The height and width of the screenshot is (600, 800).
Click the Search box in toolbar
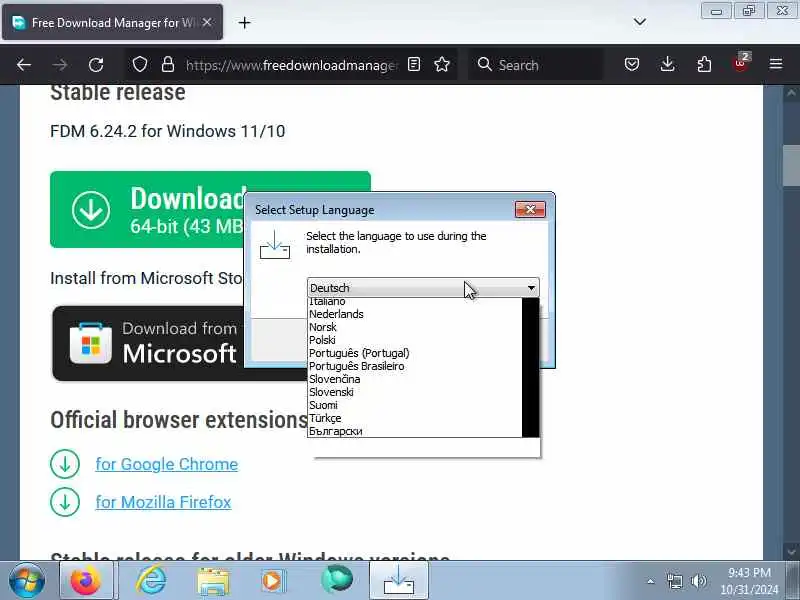536,65
